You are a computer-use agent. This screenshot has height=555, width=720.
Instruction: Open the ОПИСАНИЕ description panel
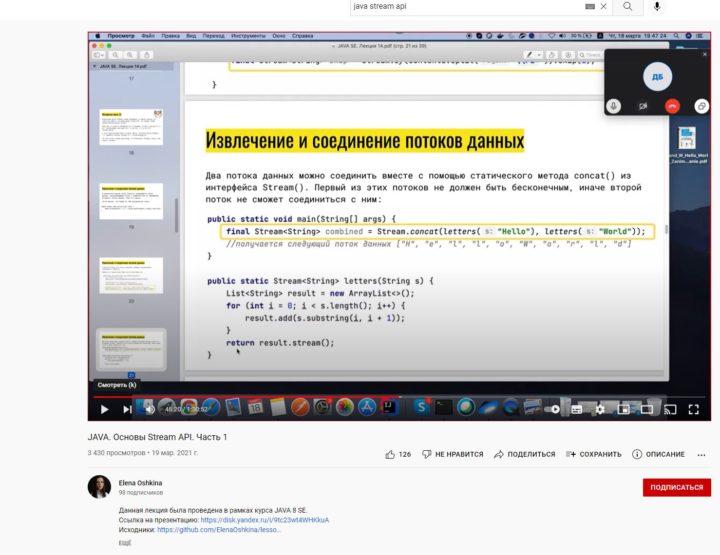click(658, 454)
